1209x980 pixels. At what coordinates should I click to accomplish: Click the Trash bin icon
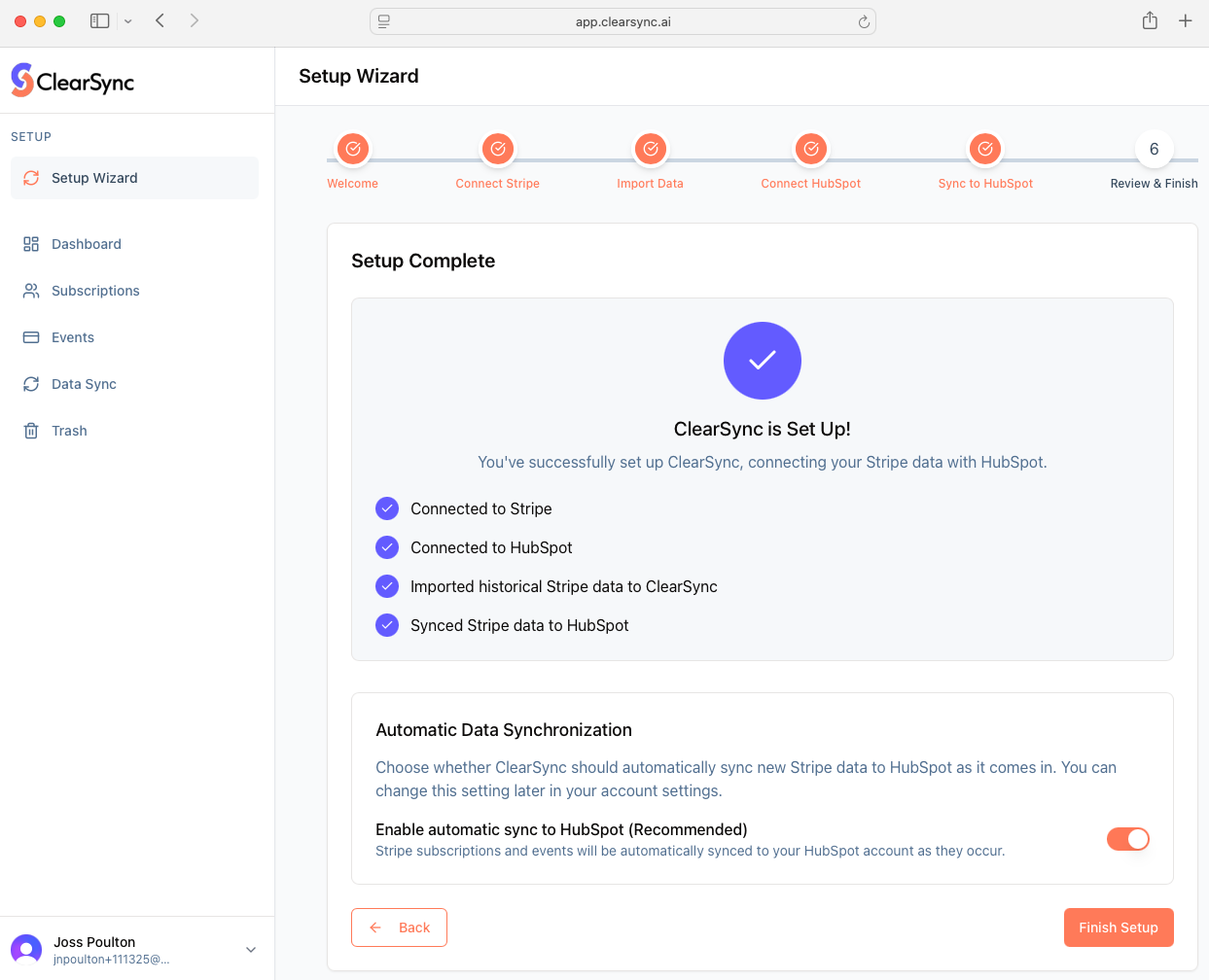31,431
